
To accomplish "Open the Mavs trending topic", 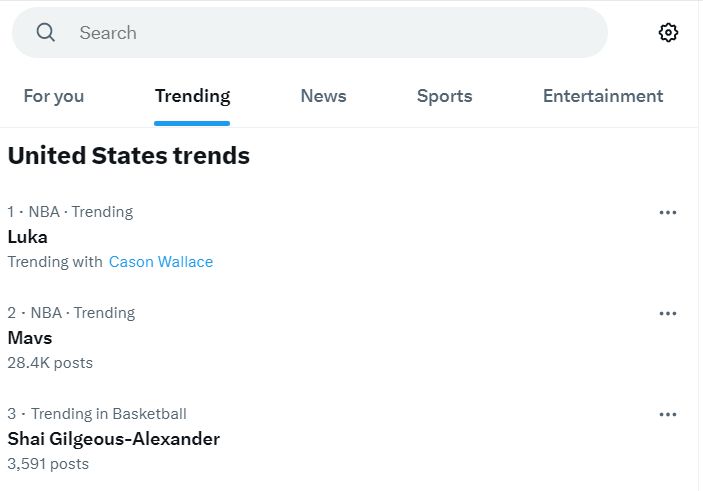I will point(30,338).
